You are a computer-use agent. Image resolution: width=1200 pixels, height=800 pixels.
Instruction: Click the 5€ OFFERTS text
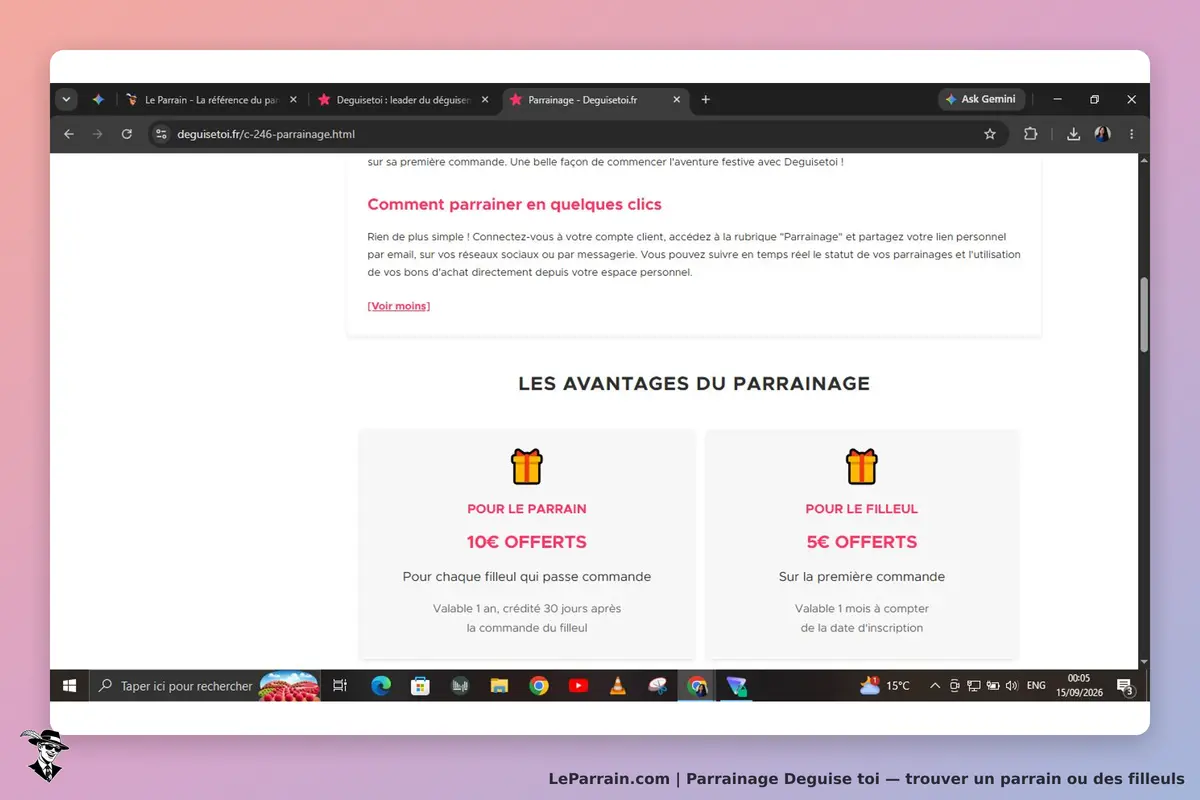click(862, 542)
